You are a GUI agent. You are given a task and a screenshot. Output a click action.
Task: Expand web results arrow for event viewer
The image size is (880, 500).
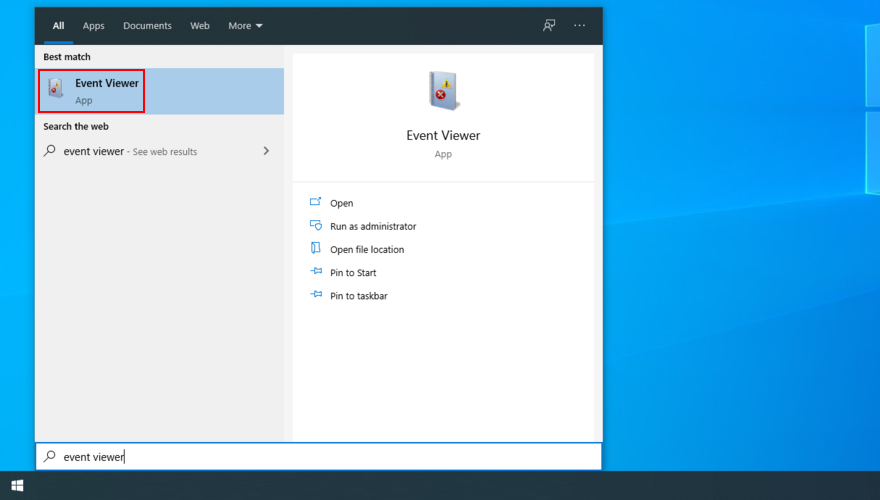(266, 151)
